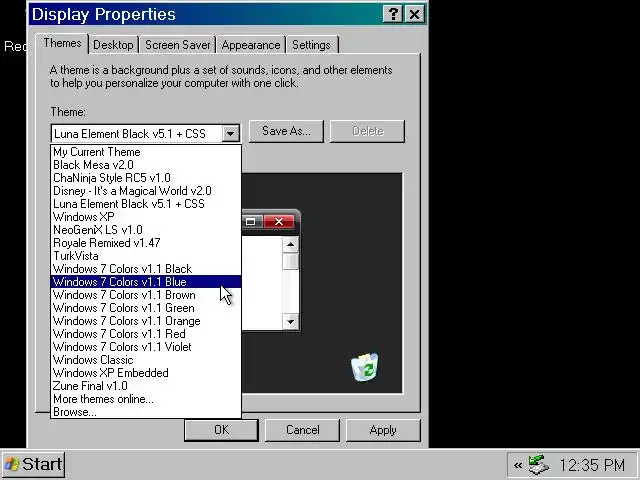Viewport: 640px width, 480px height.
Task: Click the network tray icon in taskbar
Action: coord(538,465)
